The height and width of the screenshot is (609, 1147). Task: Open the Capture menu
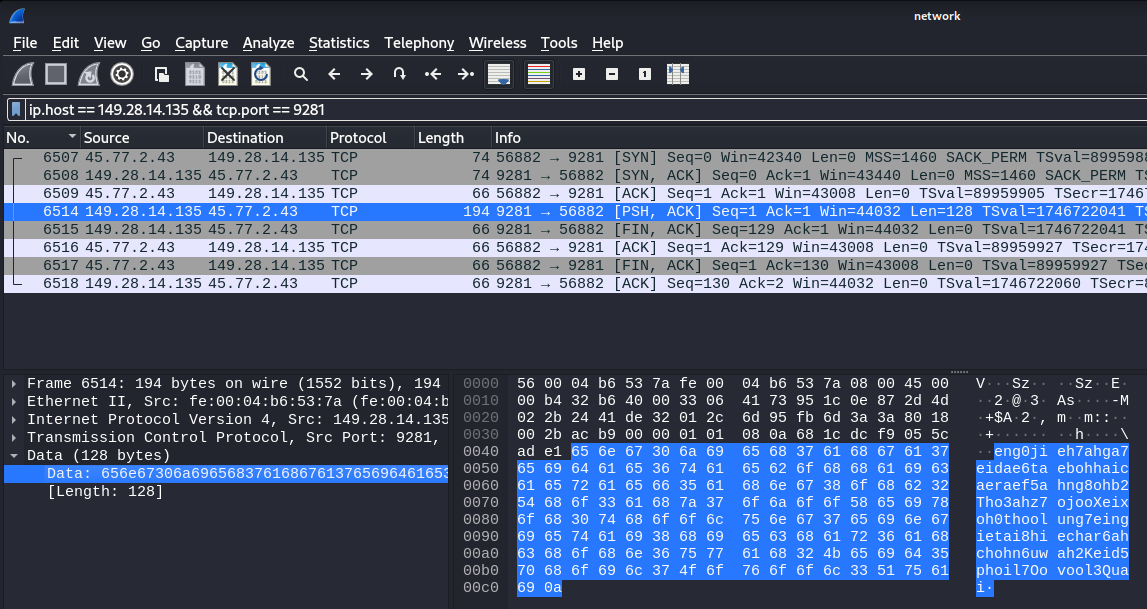201,43
